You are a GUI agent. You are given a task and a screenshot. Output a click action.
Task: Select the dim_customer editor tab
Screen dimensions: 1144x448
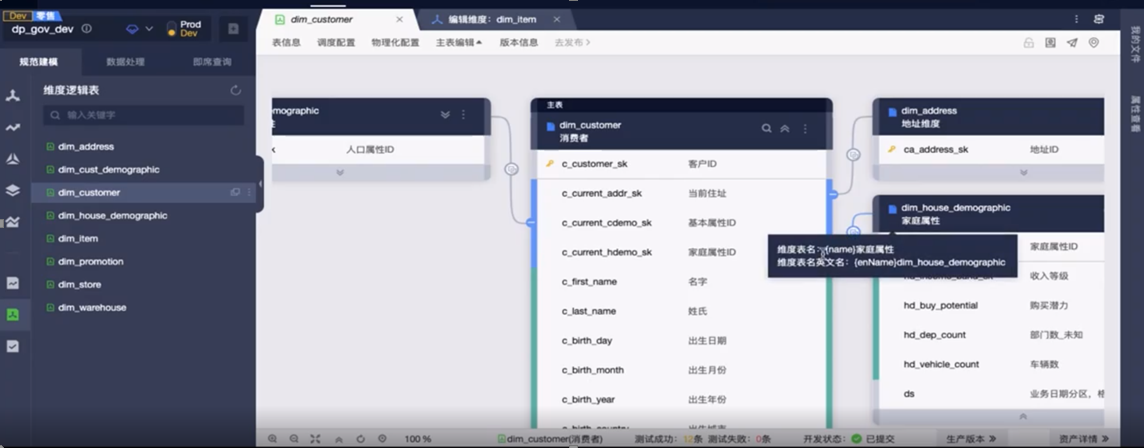(321, 20)
